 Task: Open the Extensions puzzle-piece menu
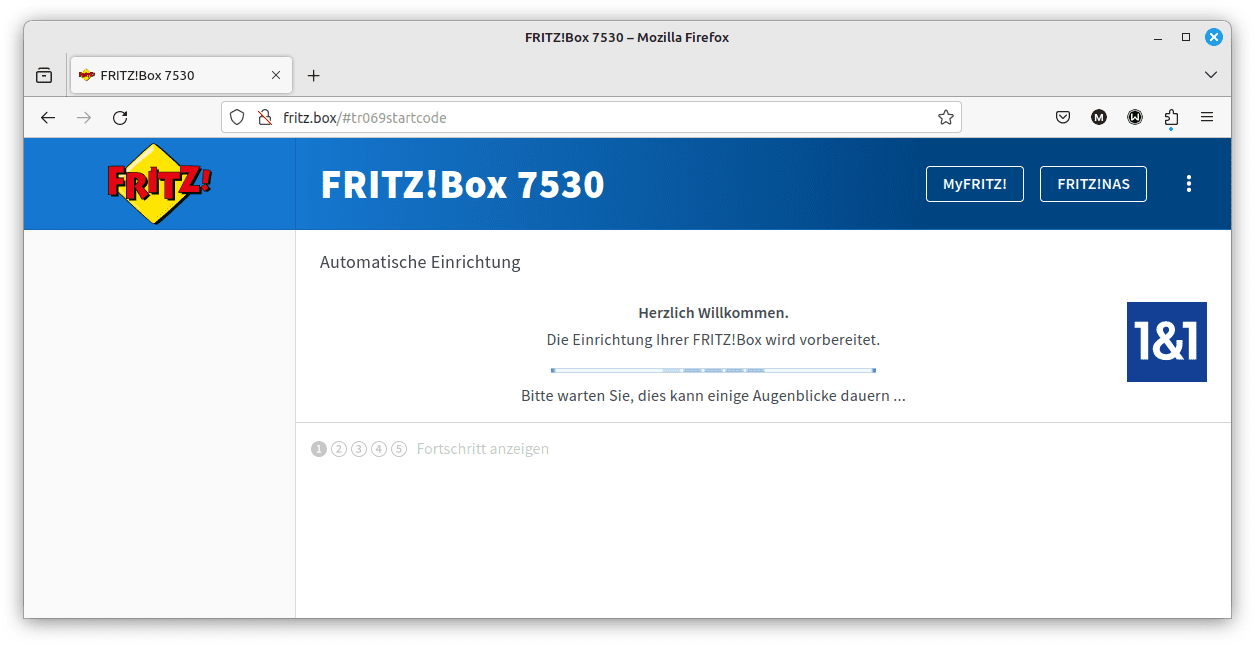[1171, 118]
